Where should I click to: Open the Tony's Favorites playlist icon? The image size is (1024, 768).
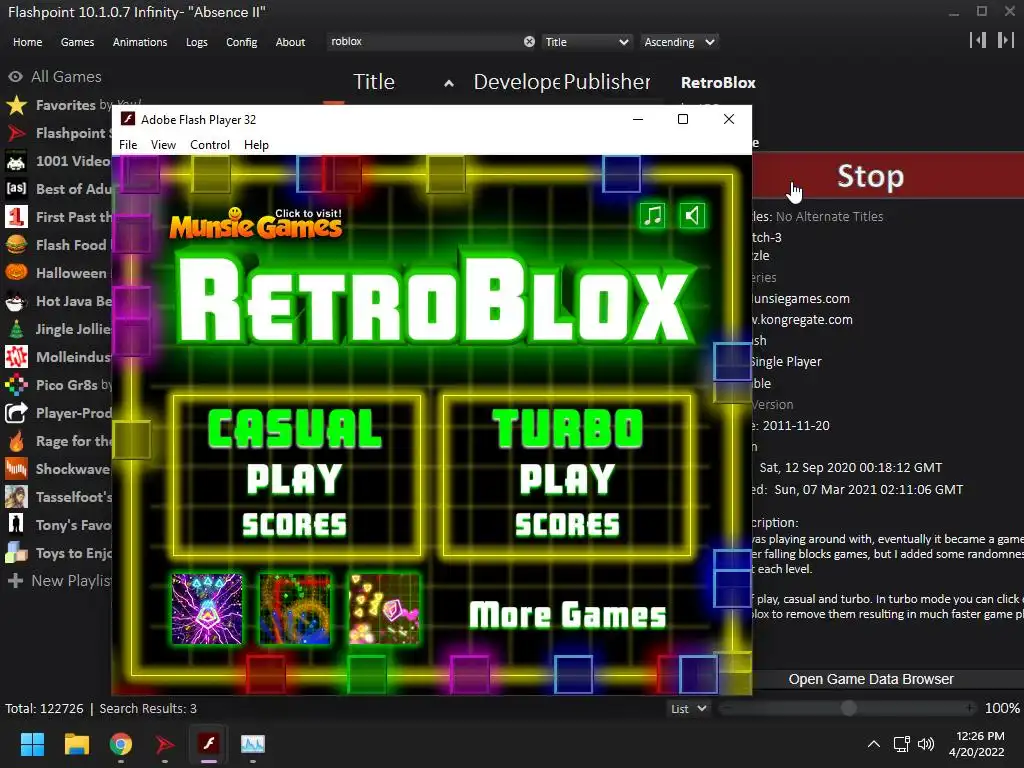click(x=16, y=525)
